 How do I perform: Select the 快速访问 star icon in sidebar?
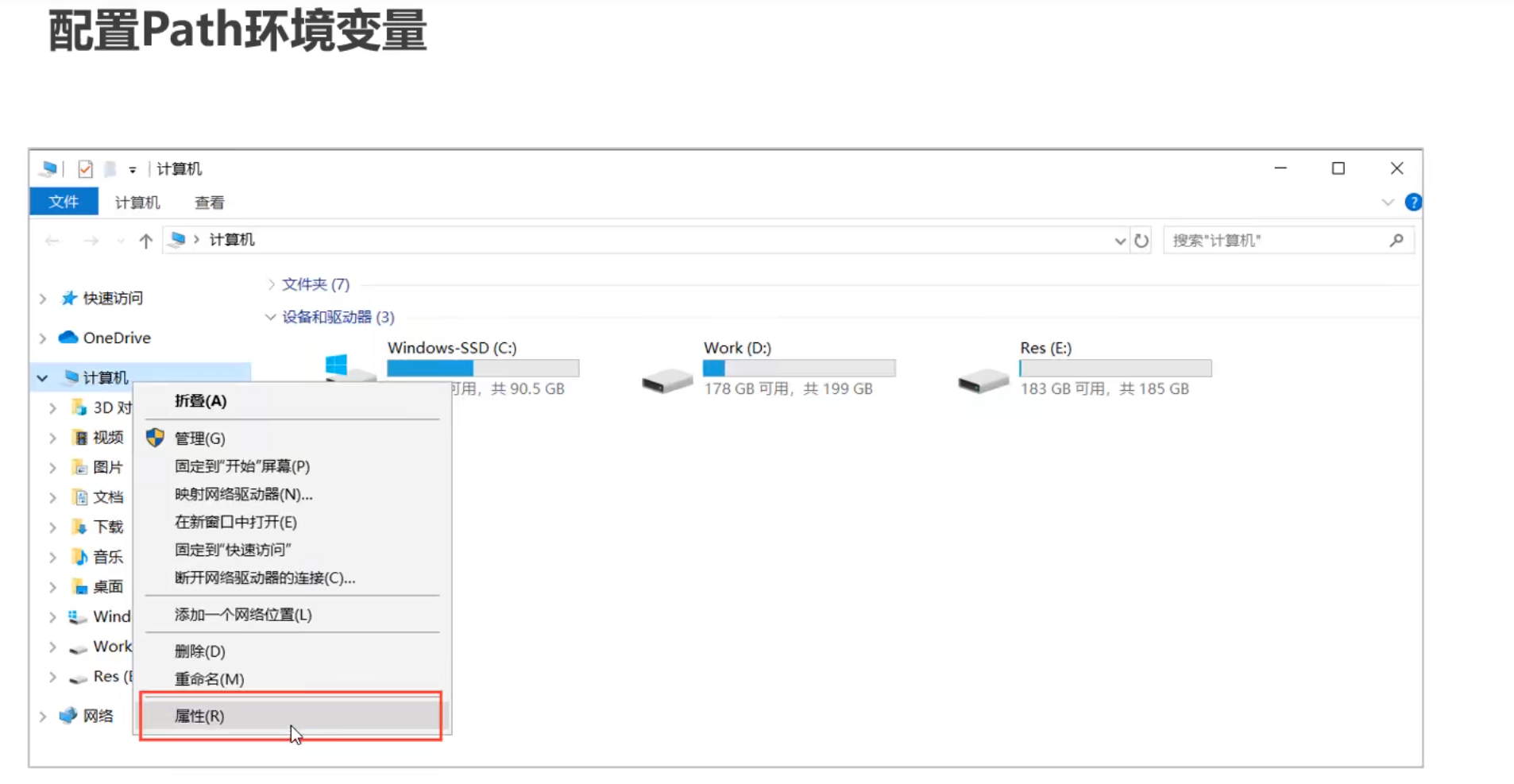point(69,298)
